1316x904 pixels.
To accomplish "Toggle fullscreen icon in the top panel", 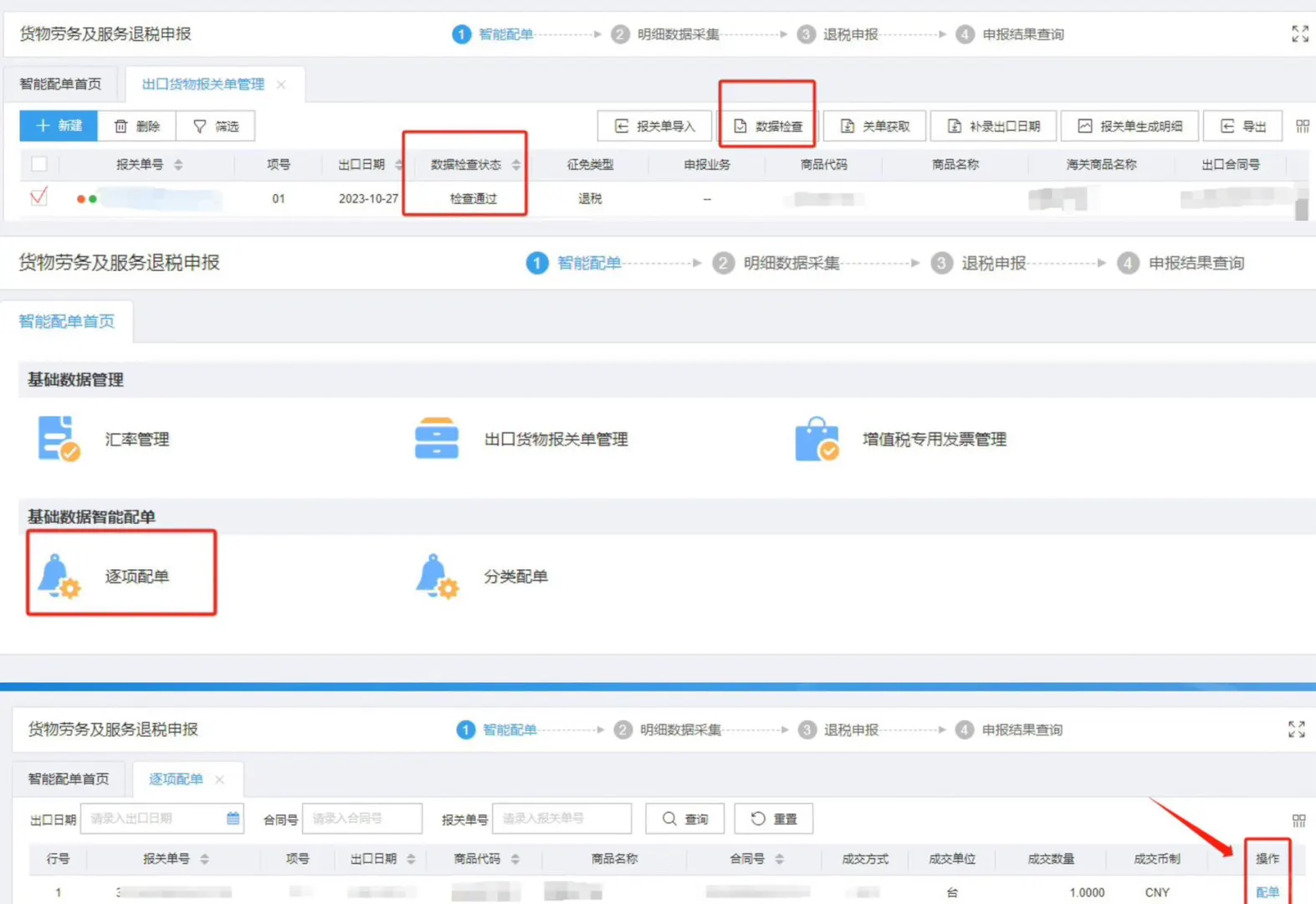I will (x=1300, y=33).
